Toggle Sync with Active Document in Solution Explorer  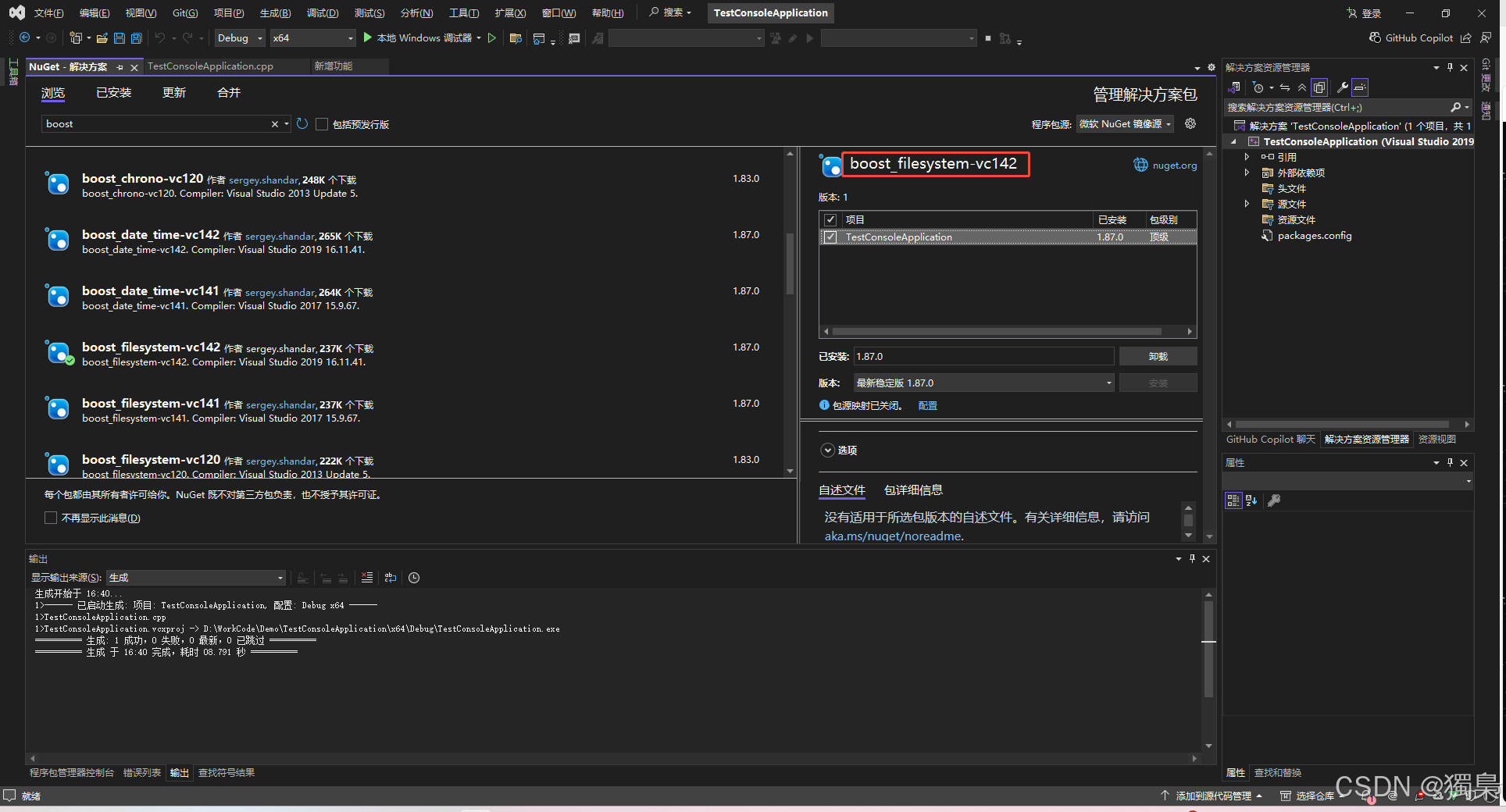[1284, 87]
